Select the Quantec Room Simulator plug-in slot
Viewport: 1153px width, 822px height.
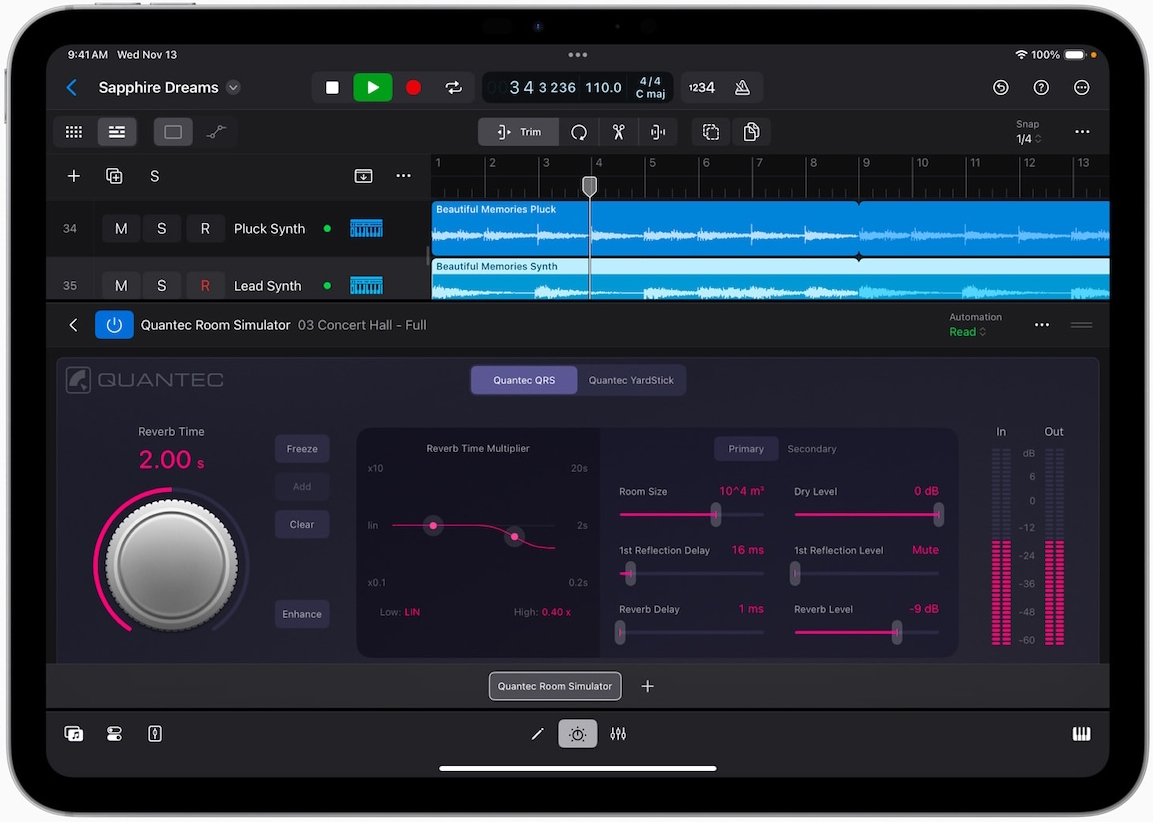pyautogui.click(x=555, y=686)
